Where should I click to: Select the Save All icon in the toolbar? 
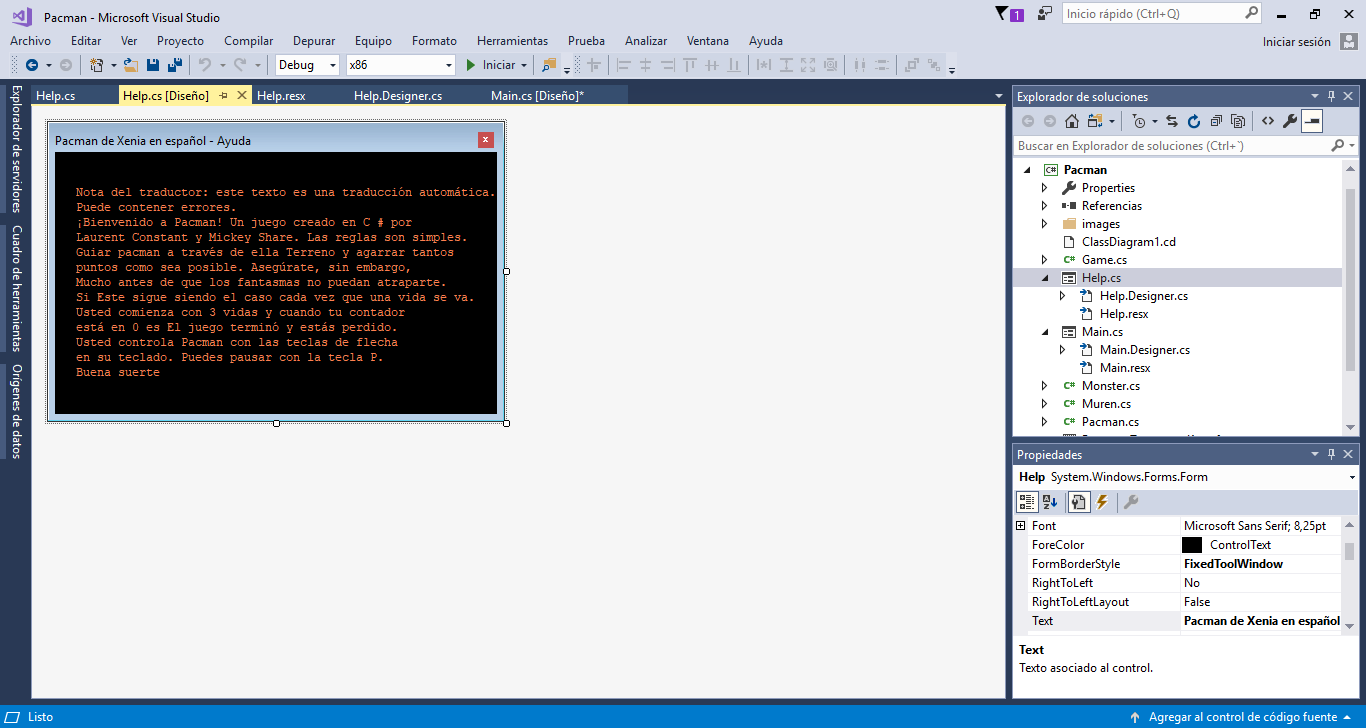click(173, 63)
